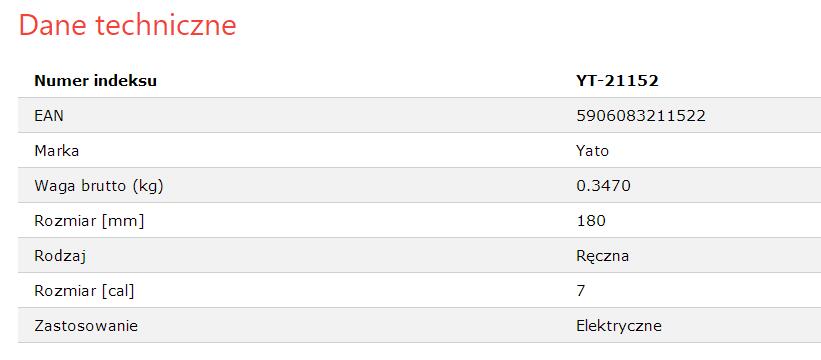
Task: Click the Yato brand value
Action: click(593, 151)
